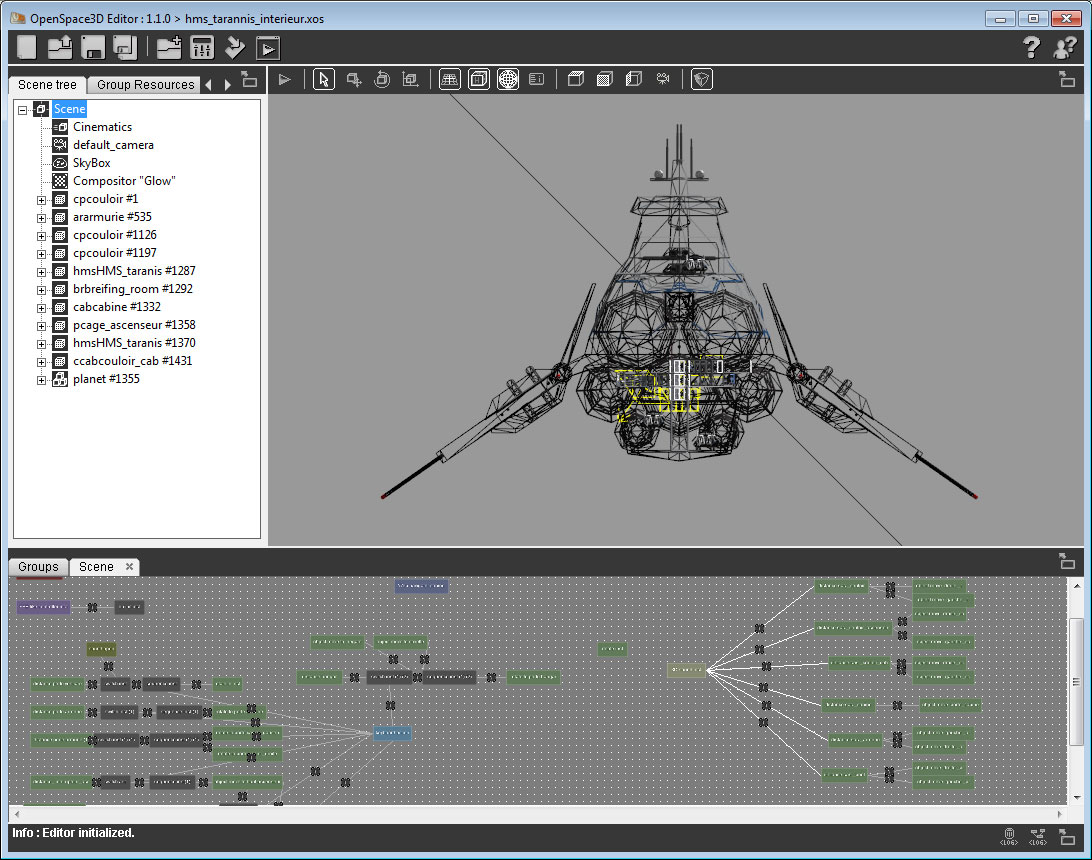Select the arrow selection tool in viewport toolbar
1092x860 pixels.
click(323, 79)
